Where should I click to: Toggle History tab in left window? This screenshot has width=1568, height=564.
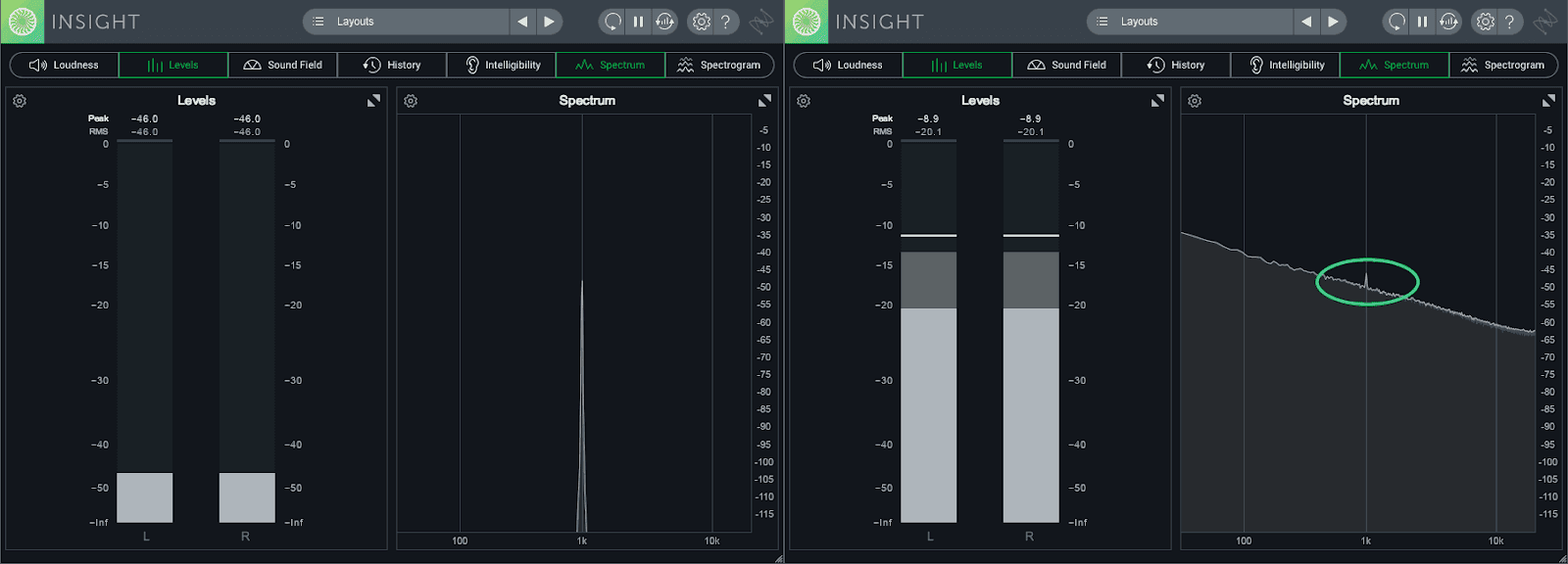392,65
